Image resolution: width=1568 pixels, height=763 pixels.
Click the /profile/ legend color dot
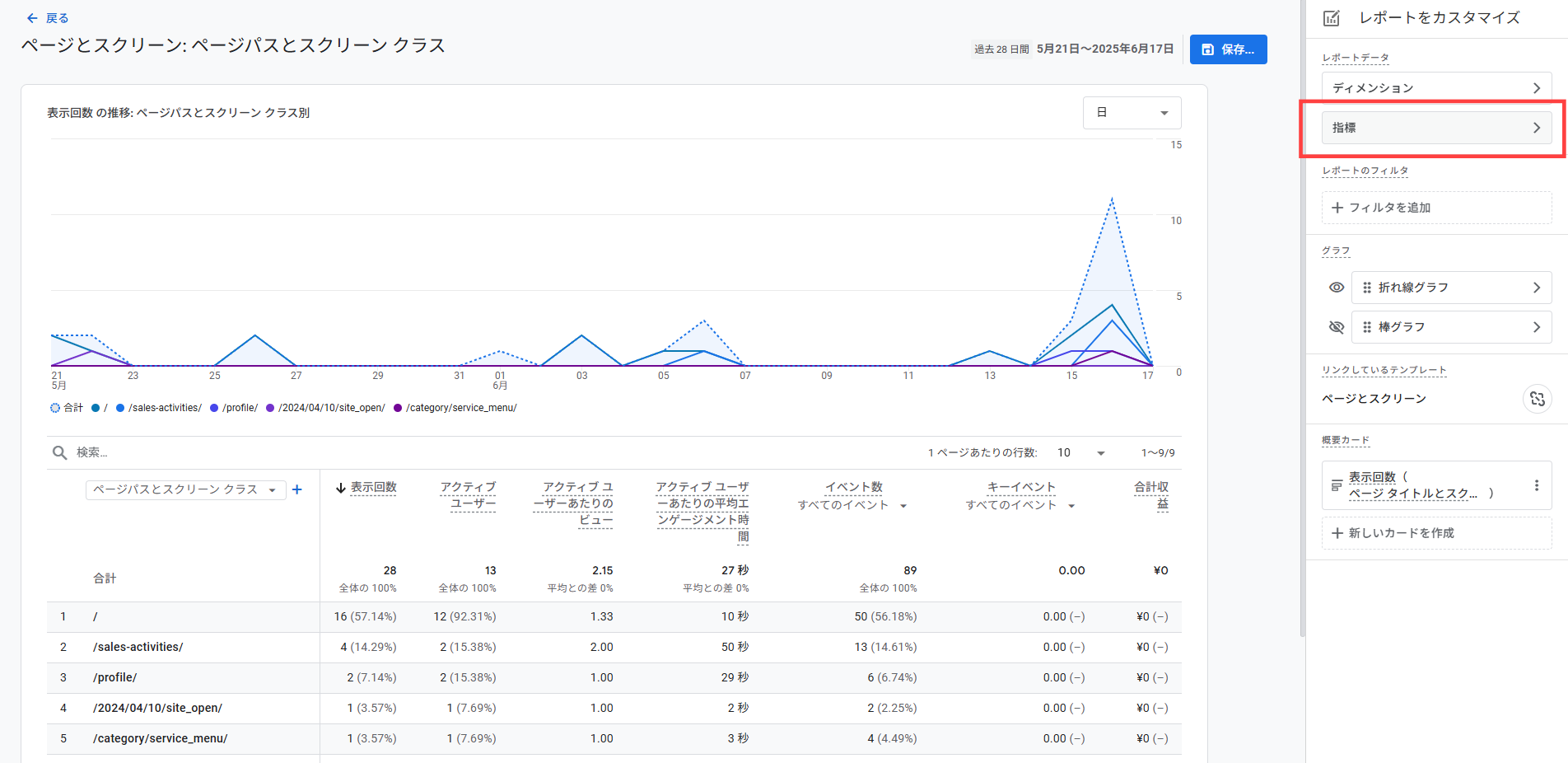(x=214, y=408)
